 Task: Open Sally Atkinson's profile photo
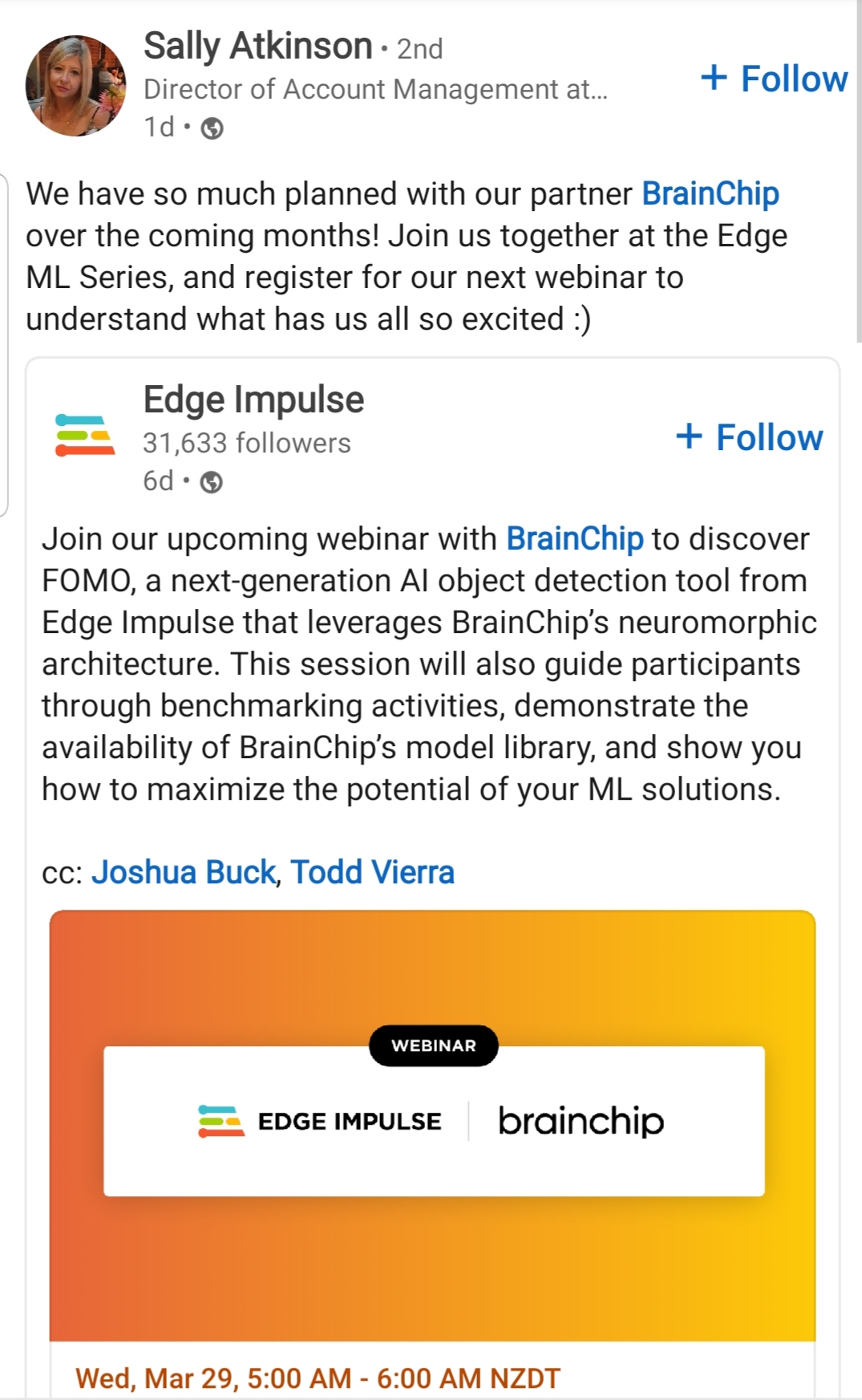pos(76,86)
